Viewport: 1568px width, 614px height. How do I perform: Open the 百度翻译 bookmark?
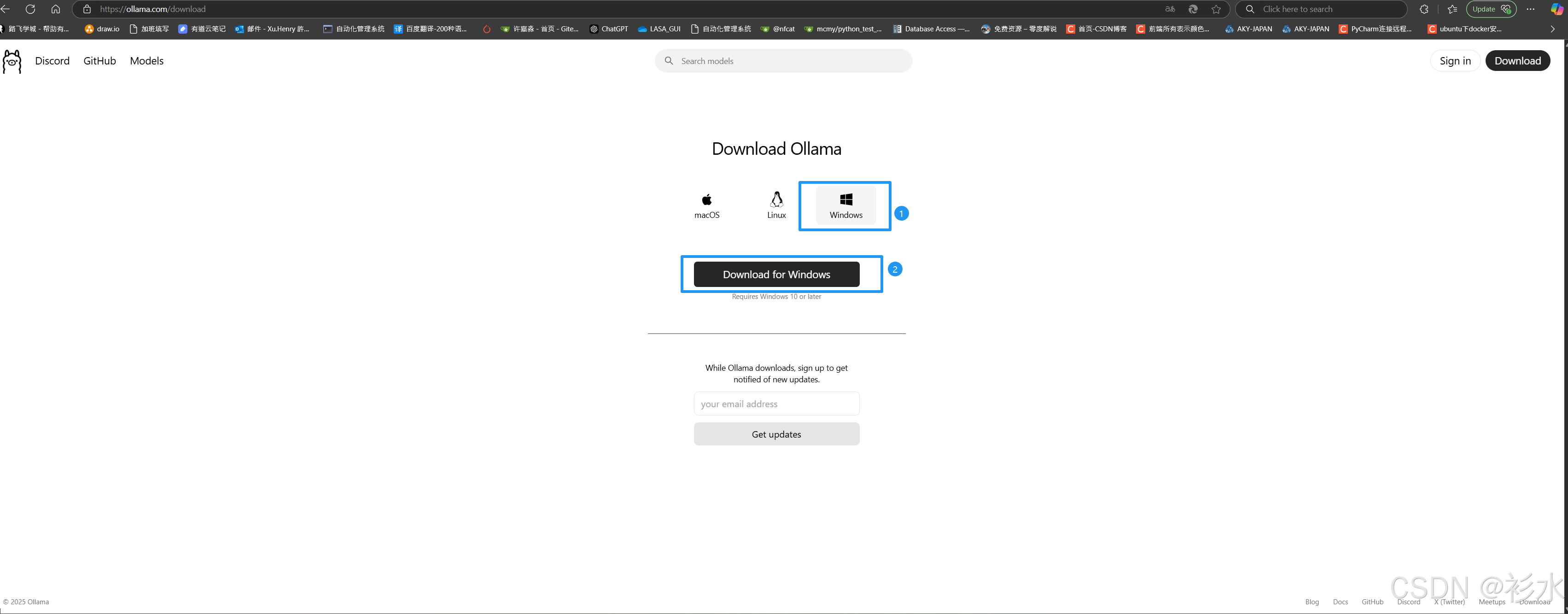coord(431,29)
